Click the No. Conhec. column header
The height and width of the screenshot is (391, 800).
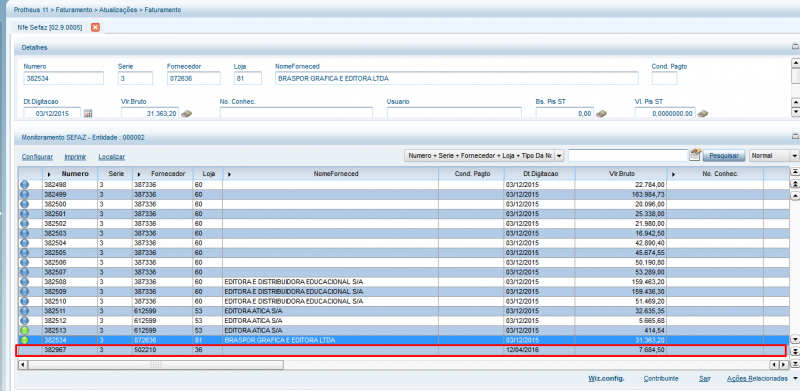715,174
